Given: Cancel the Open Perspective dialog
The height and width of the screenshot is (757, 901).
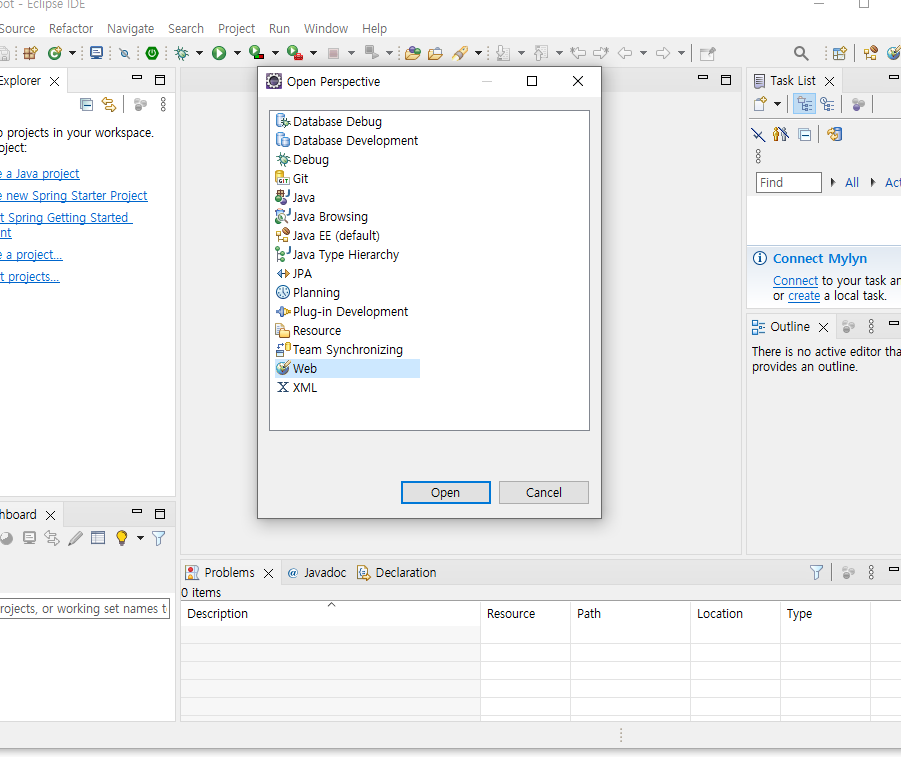Looking at the screenshot, I should pyautogui.click(x=544, y=492).
